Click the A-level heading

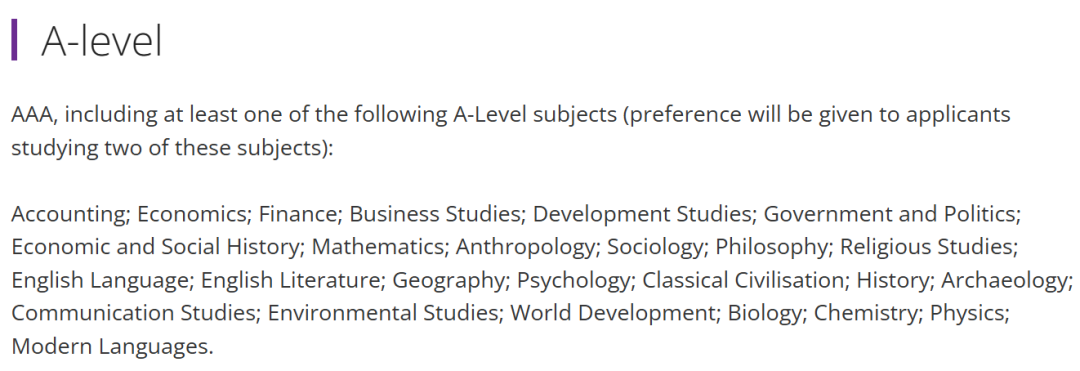pyautogui.click(x=101, y=41)
